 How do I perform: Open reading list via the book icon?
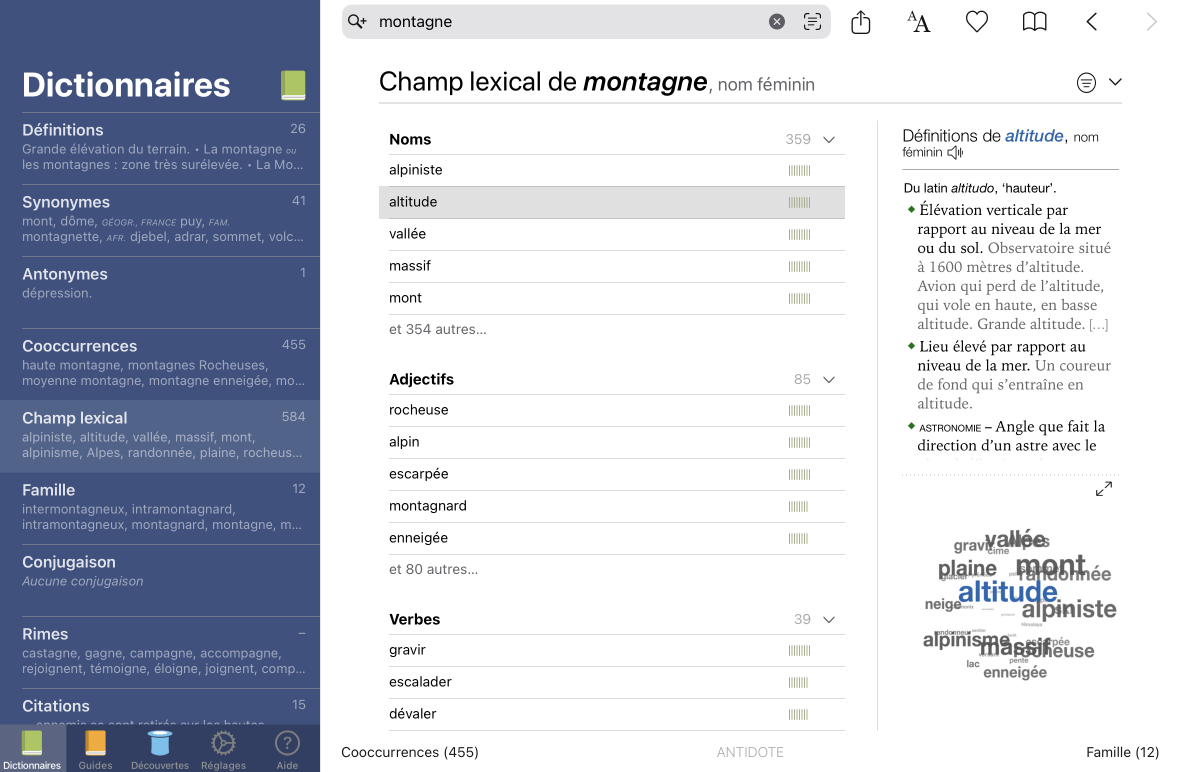coord(1034,21)
